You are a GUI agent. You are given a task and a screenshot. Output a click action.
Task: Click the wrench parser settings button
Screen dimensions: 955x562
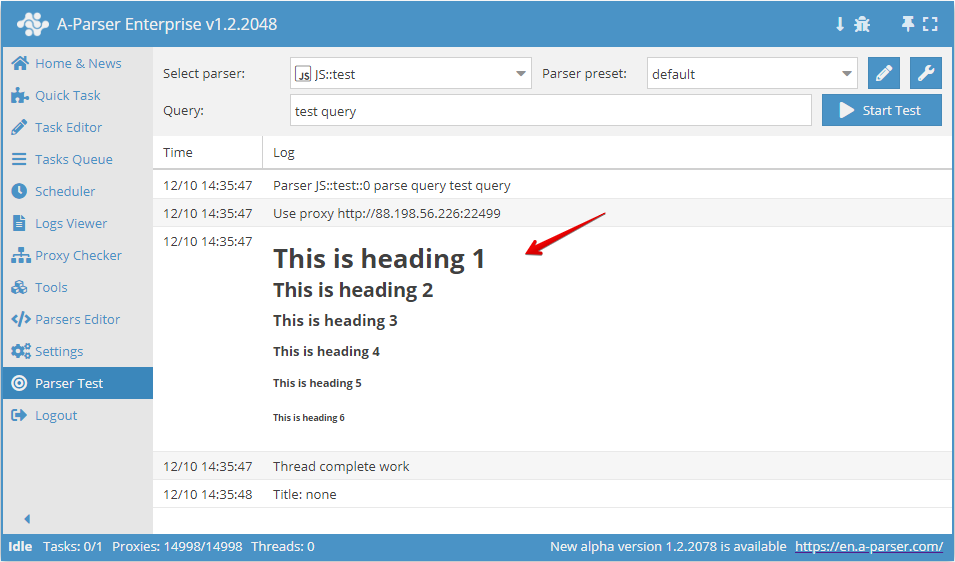click(926, 73)
